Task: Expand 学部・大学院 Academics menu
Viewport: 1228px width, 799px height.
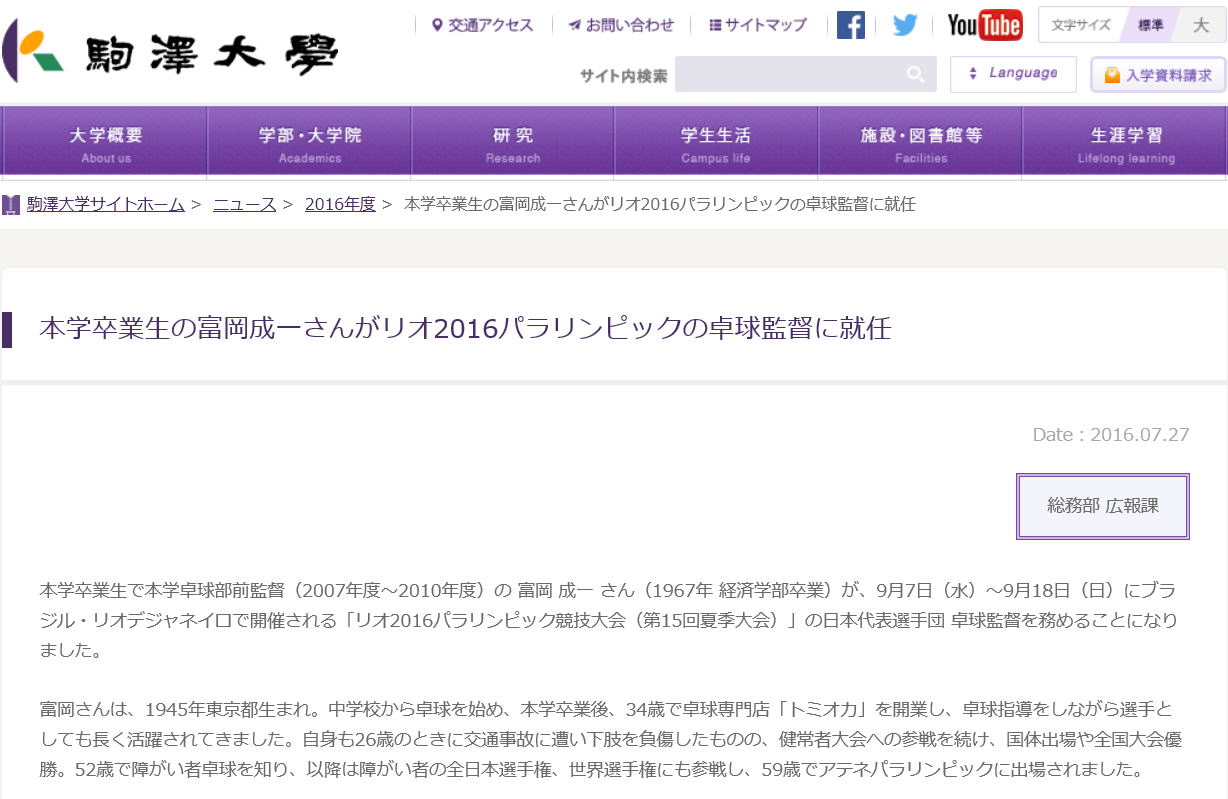Action: pyautogui.click(x=309, y=143)
